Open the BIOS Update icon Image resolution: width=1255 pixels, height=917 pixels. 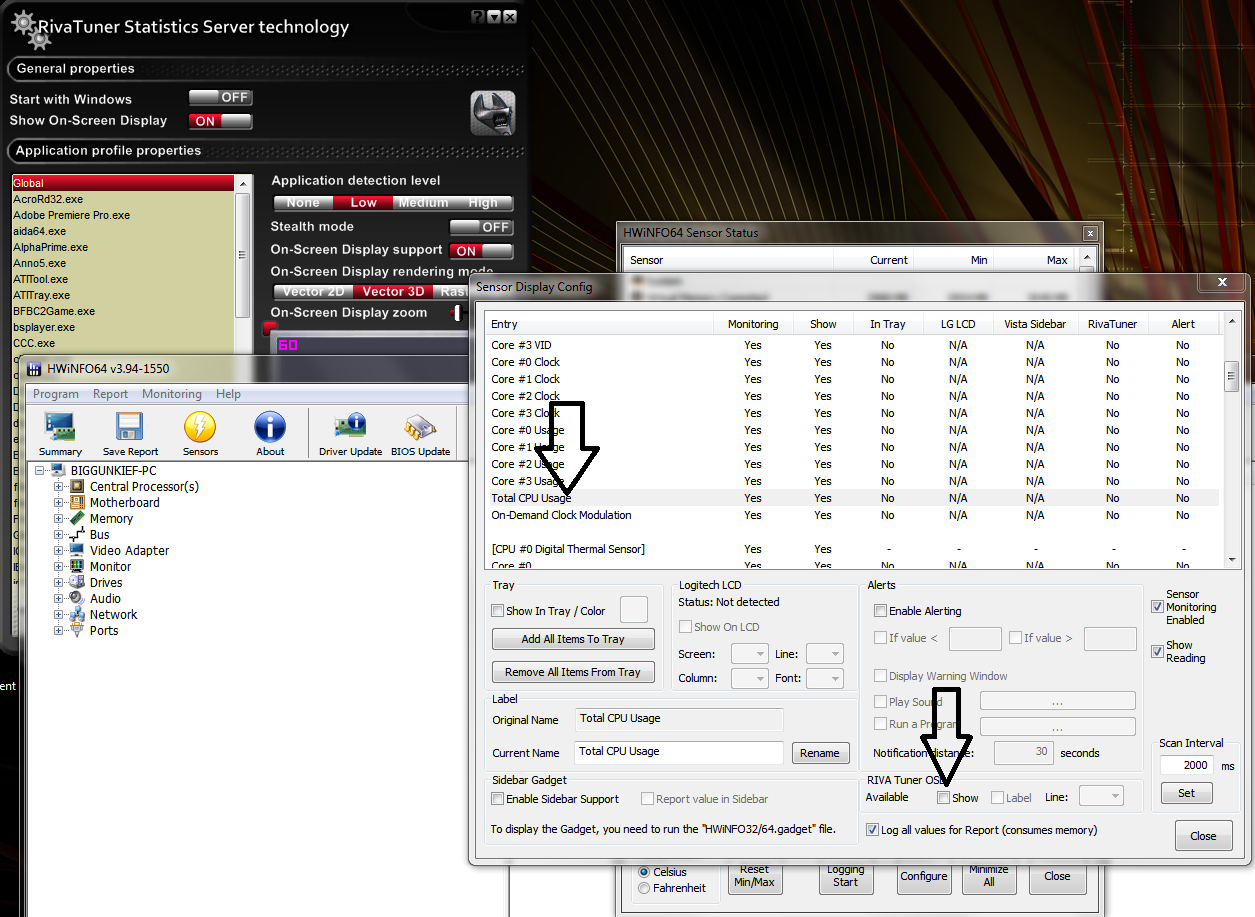pyautogui.click(x=420, y=427)
